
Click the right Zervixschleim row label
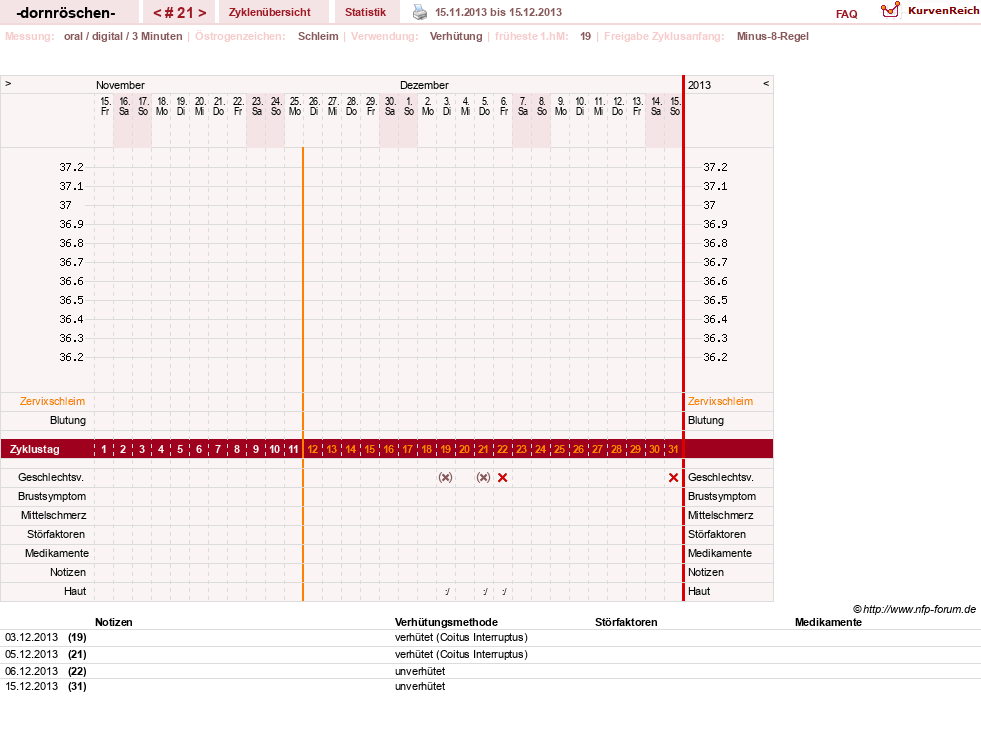tap(720, 401)
